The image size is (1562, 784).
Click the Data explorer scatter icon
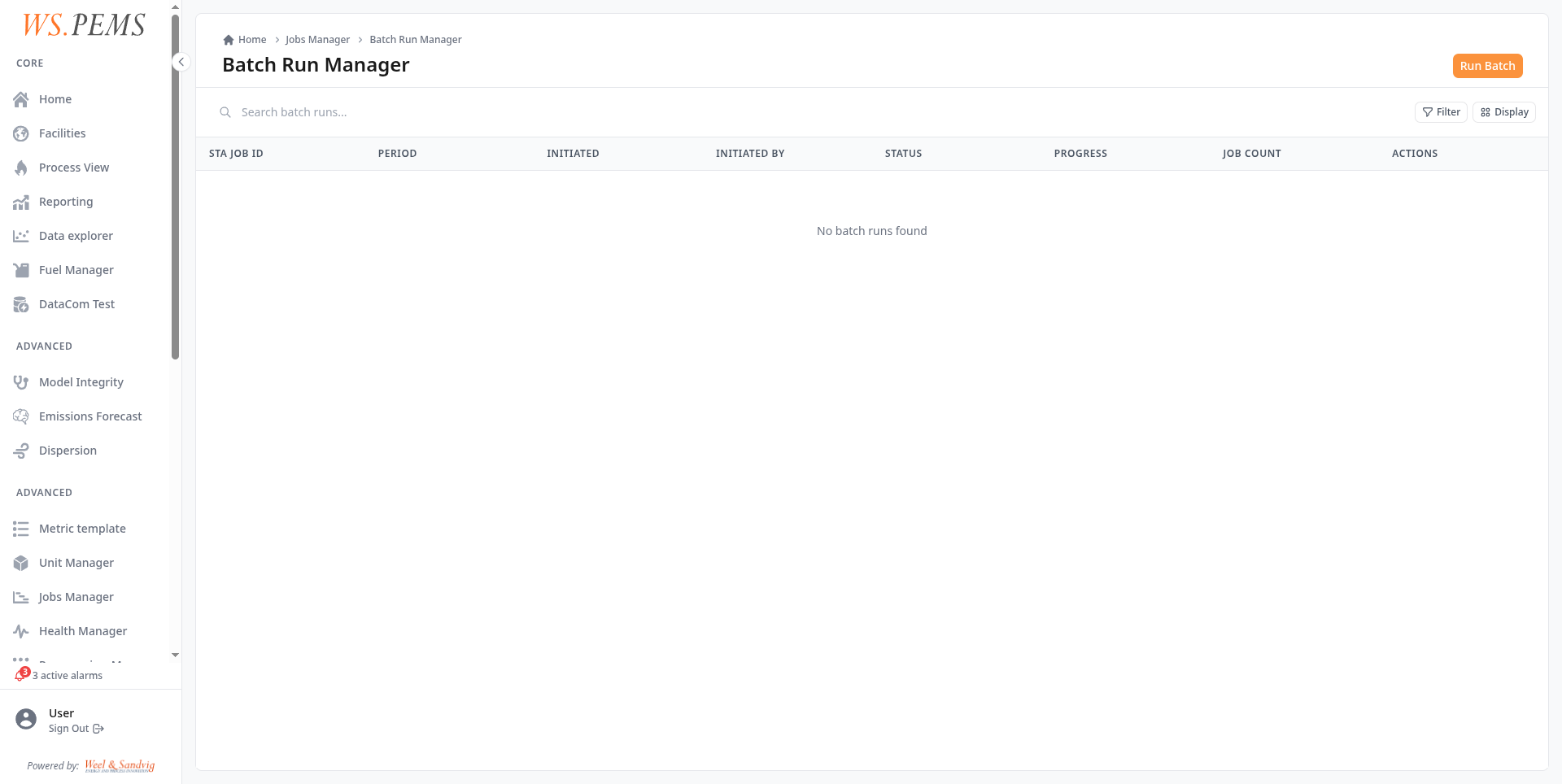coord(21,236)
